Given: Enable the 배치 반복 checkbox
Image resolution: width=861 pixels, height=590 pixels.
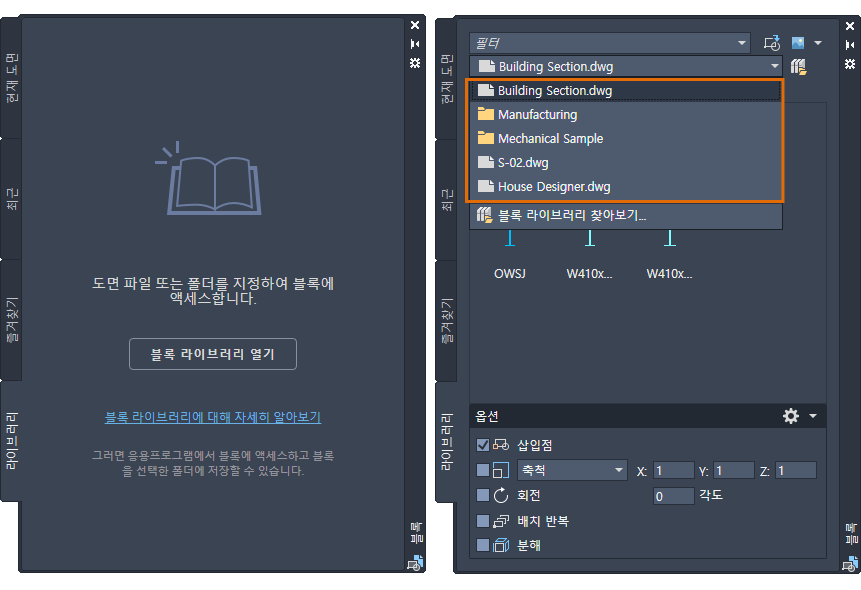Looking at the screenshot, I should 483,521.
